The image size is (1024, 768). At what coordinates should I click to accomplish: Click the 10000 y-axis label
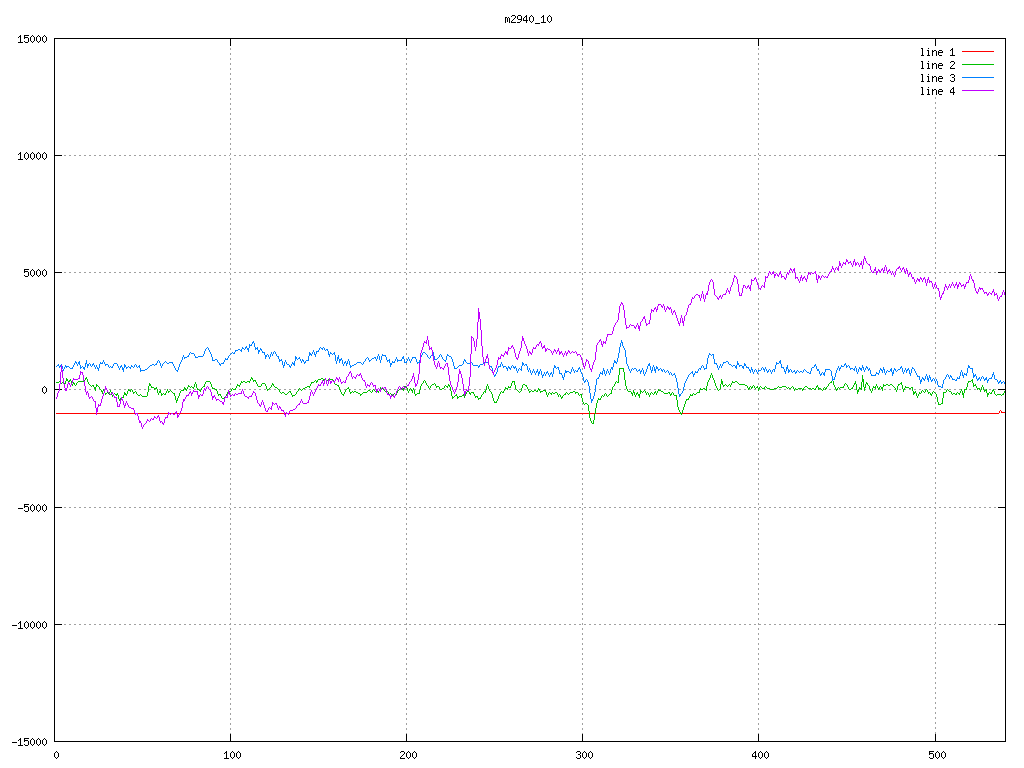coord(32,156)
